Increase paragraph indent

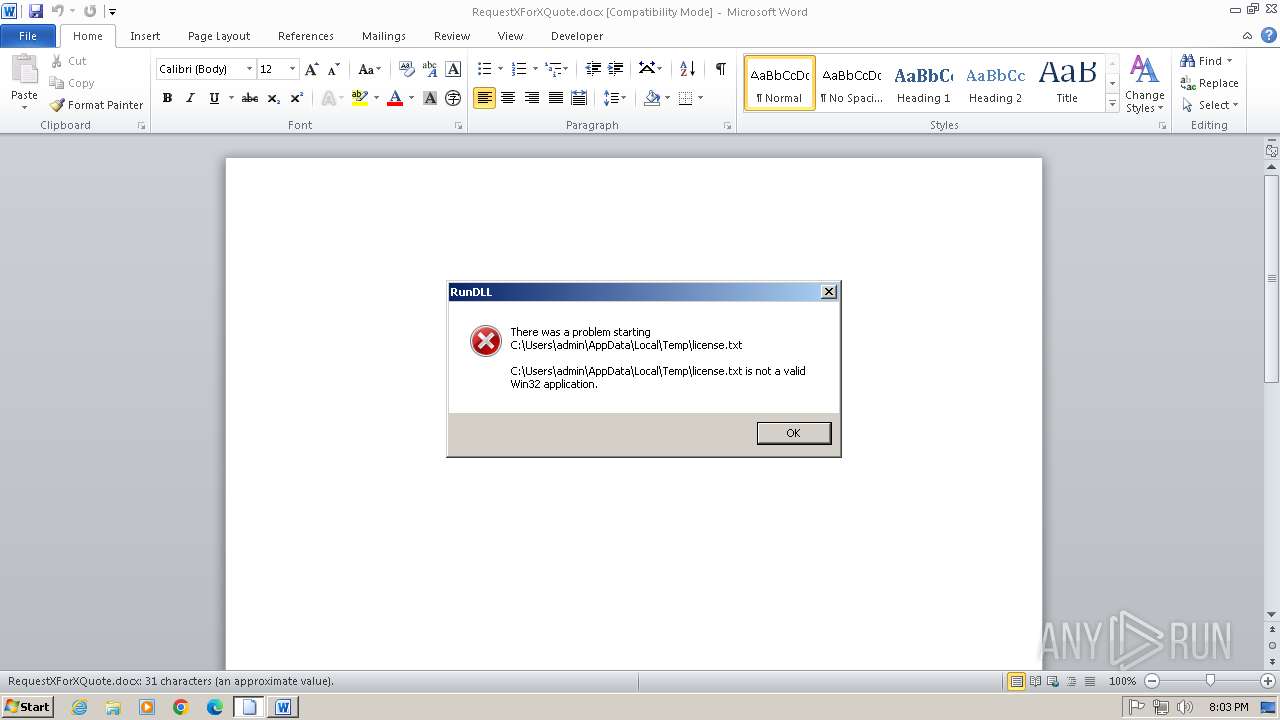[x=616, y=69]
